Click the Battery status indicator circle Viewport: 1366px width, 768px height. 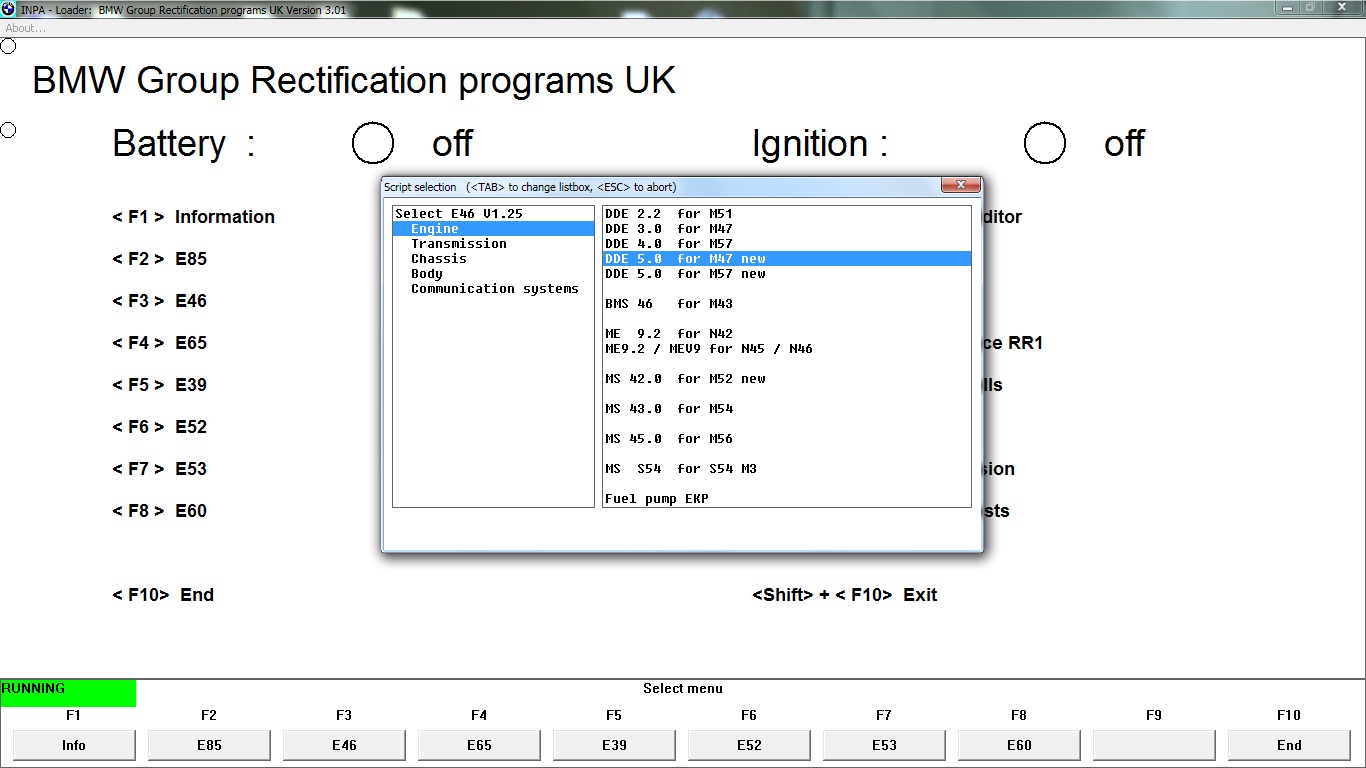click(x=373, y=144)
